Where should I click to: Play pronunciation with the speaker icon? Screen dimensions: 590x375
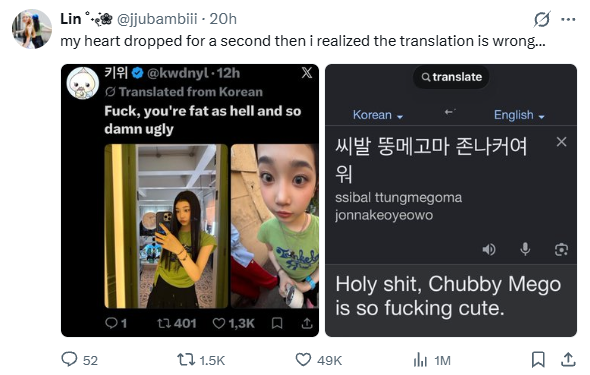pyautogui.click(x=489, y=249)
